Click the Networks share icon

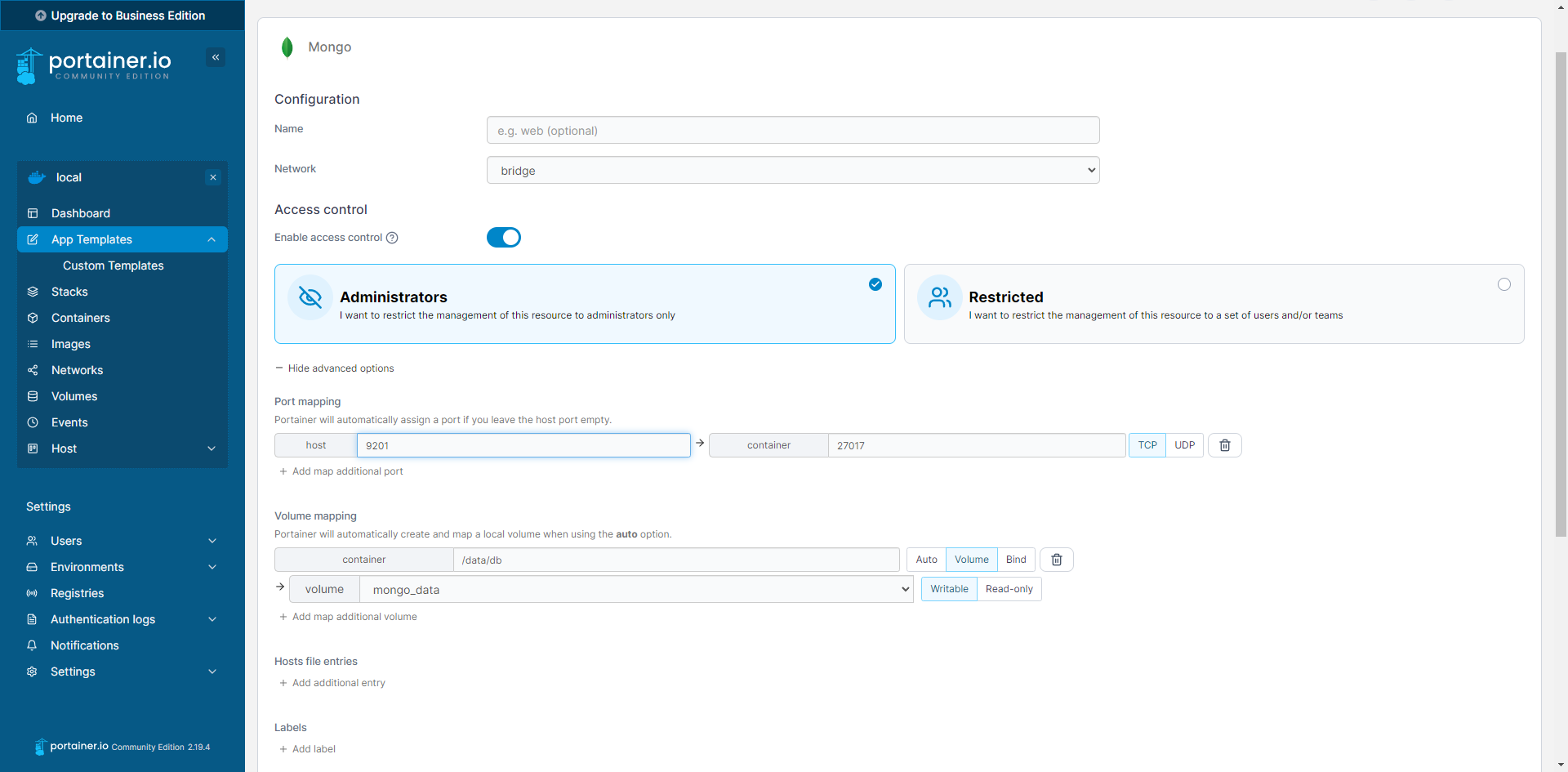(33, 370)
